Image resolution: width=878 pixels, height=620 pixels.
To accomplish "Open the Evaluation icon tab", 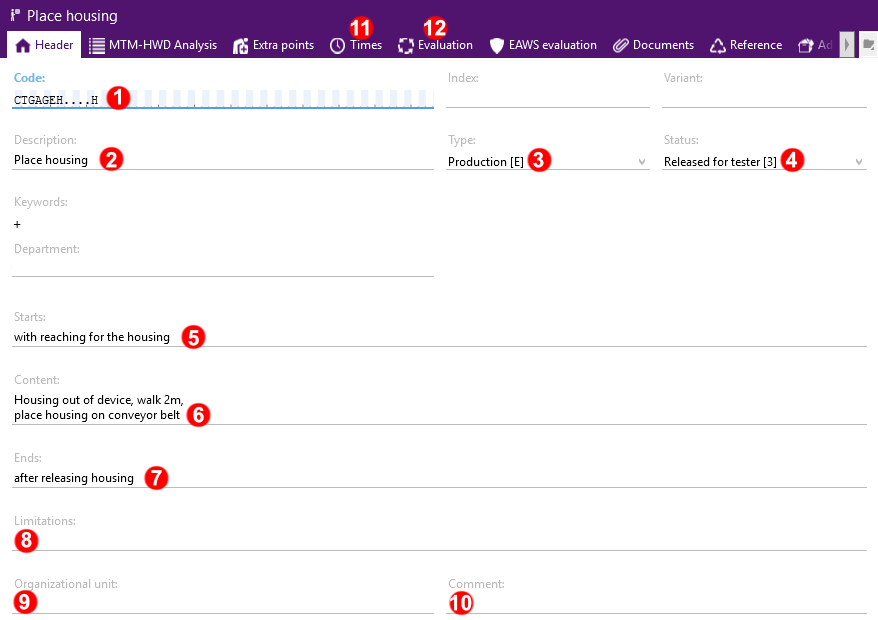I will click(x=406, y=45).
